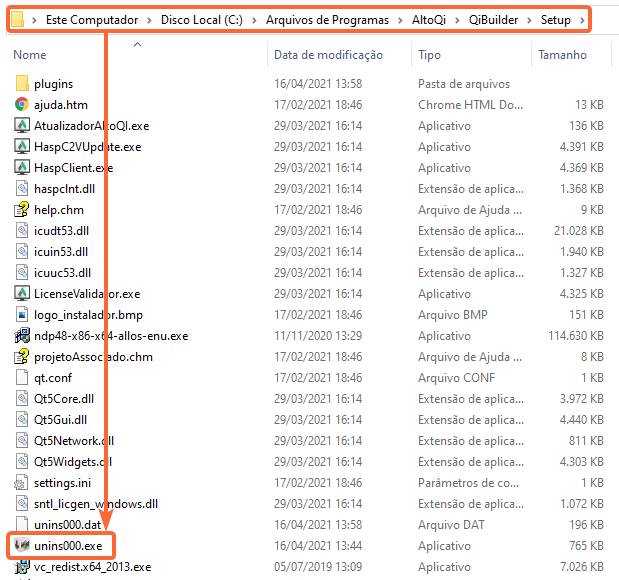Click the Chrome HTML Do... type text
619x580 pixels.
pos(471,105)
